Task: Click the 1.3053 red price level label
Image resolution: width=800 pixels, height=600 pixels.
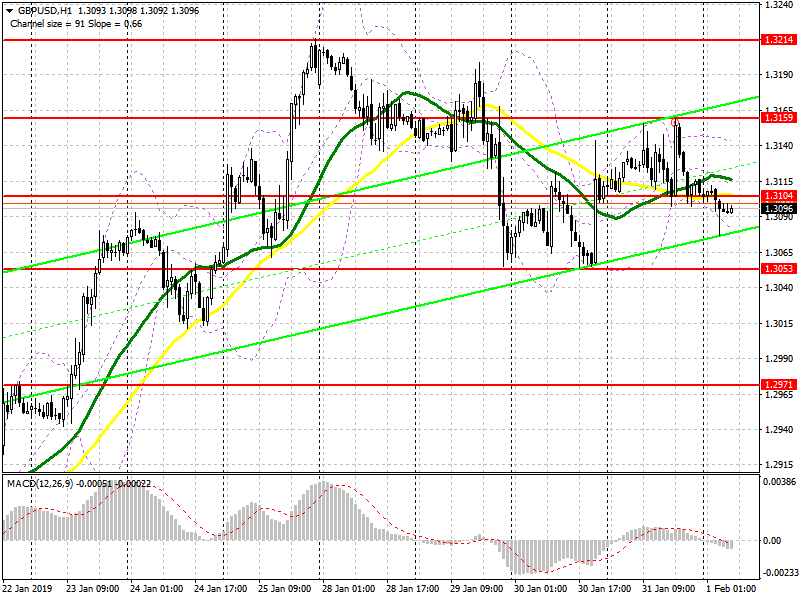Action: click(778, 269)
